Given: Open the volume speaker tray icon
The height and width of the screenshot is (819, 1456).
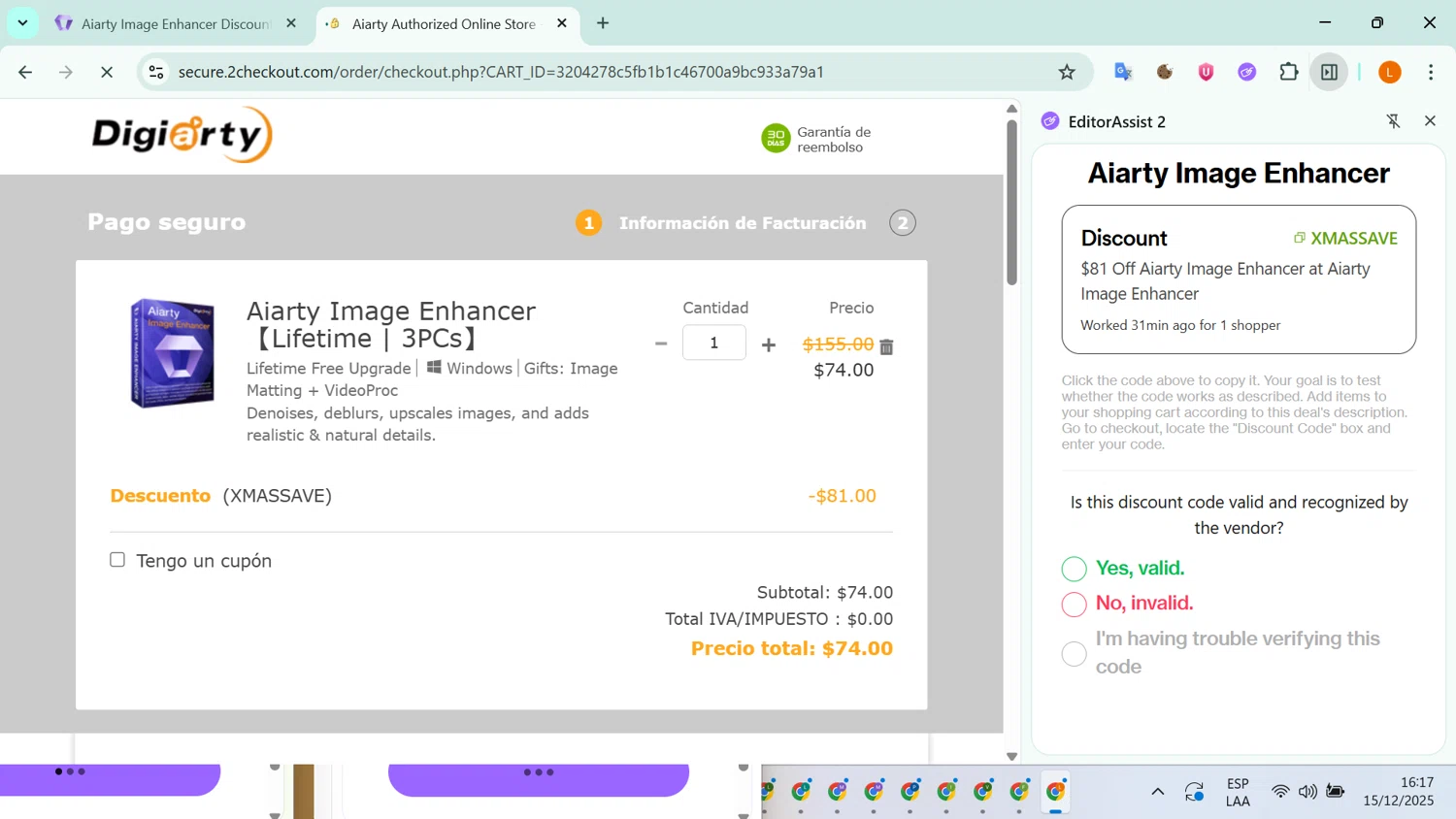Looking at the screenshot, I should coord(1307,792).
